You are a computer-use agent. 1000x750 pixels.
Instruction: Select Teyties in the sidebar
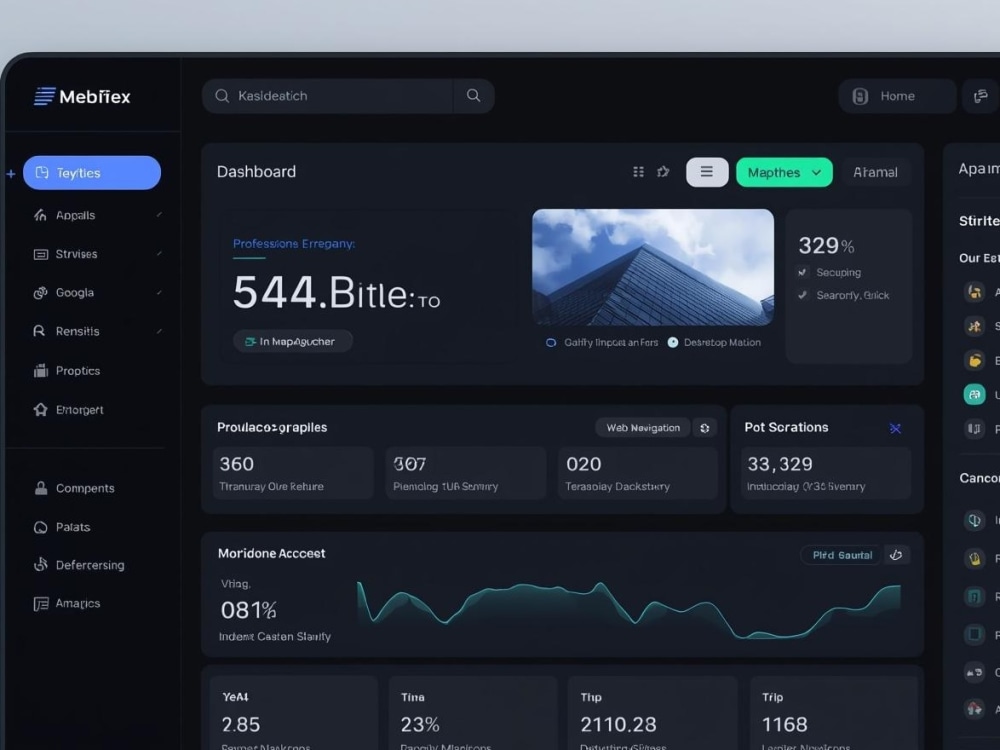[x=92, y=173]
